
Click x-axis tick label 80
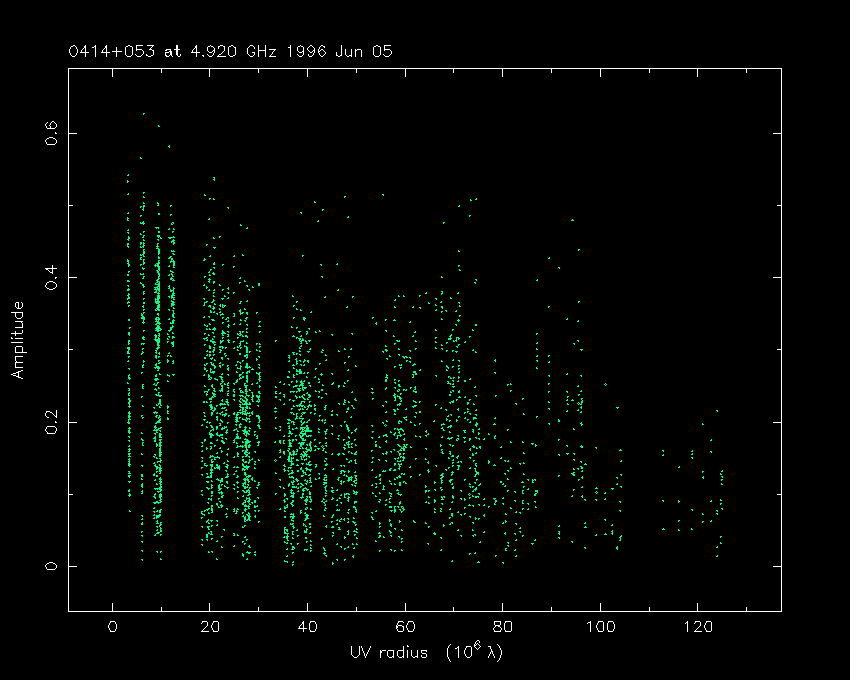click(x=502, y=628)
